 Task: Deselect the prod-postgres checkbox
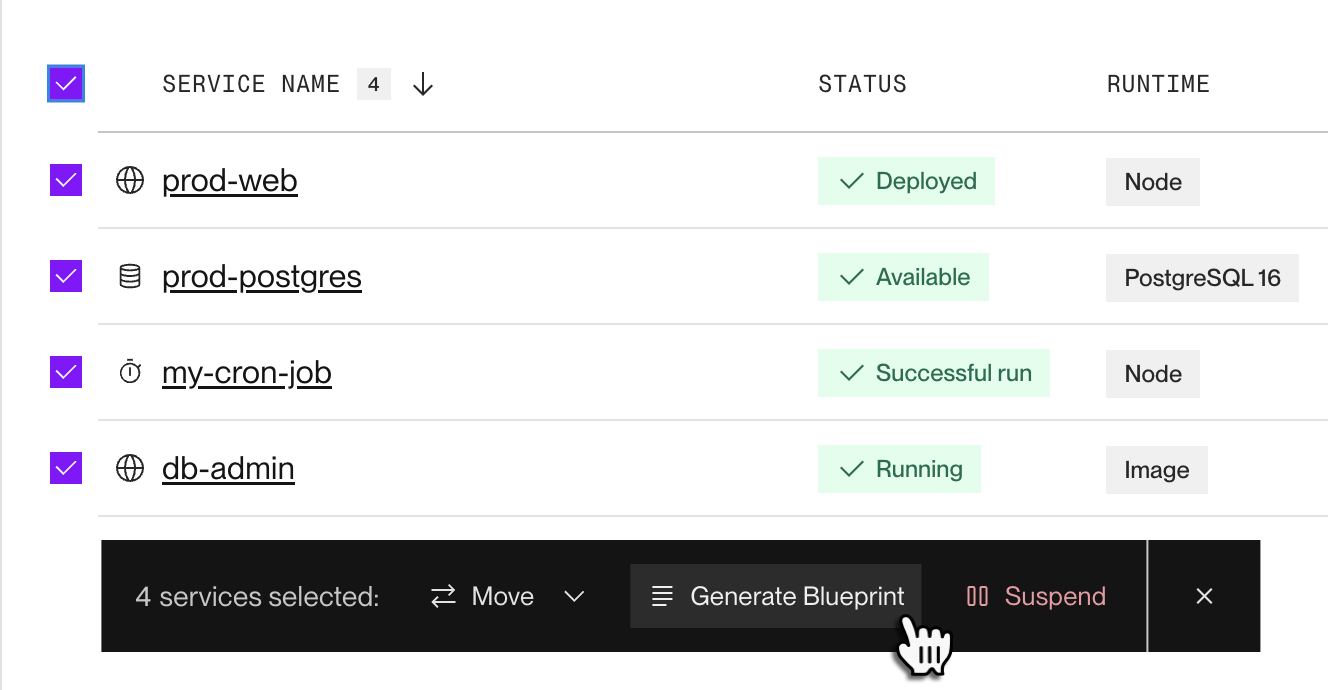click(65, 277)
